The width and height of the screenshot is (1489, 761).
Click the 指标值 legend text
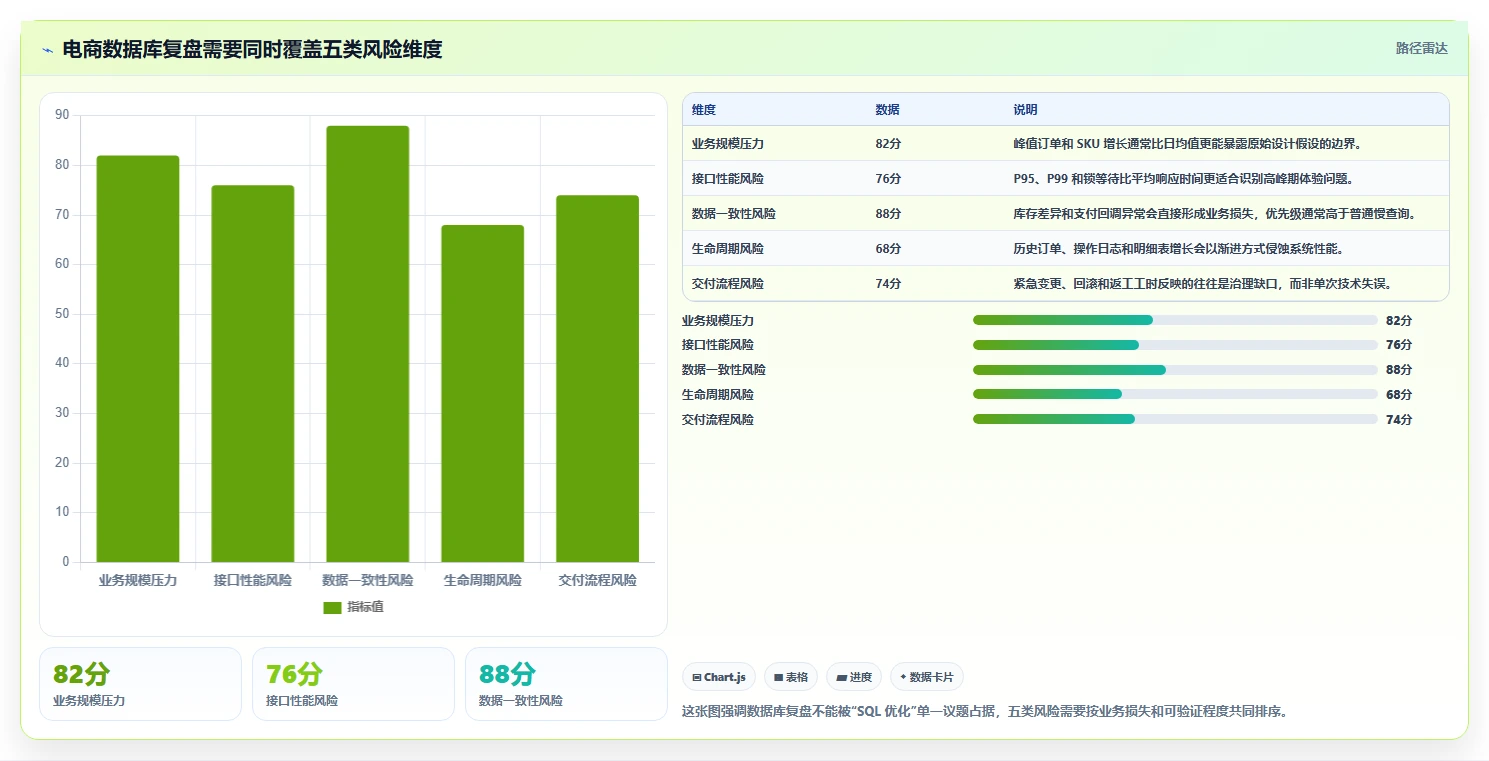coord(365,608)
